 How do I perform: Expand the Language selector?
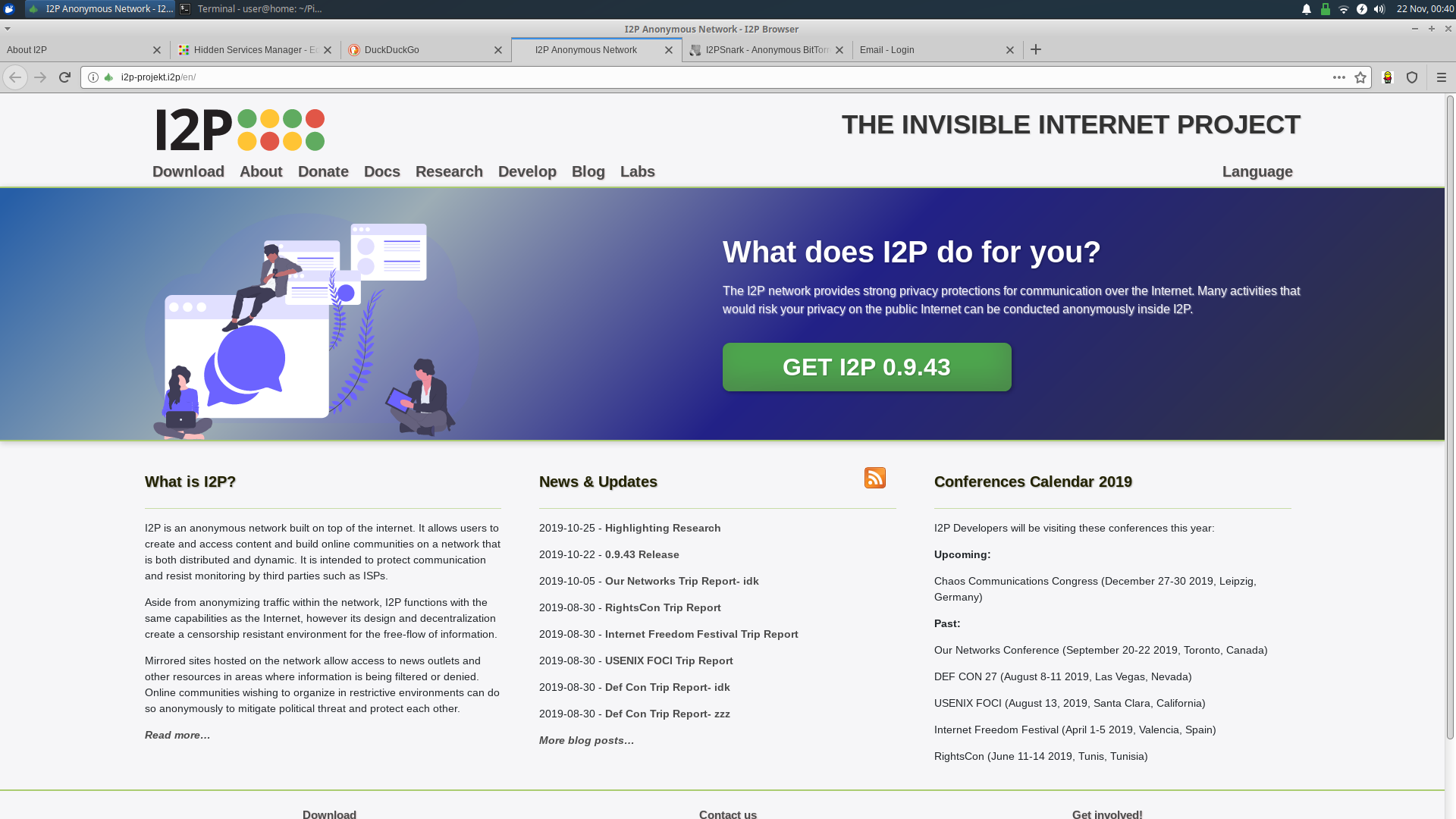(1257, 171)
